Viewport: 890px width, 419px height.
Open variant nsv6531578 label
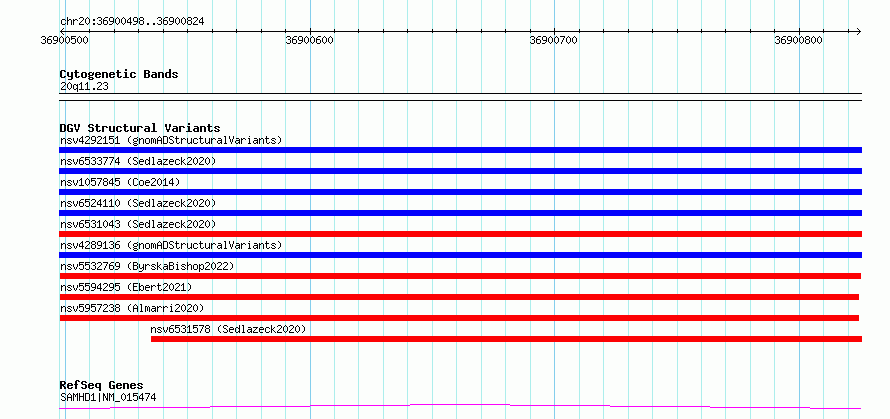tap(228, 329)
